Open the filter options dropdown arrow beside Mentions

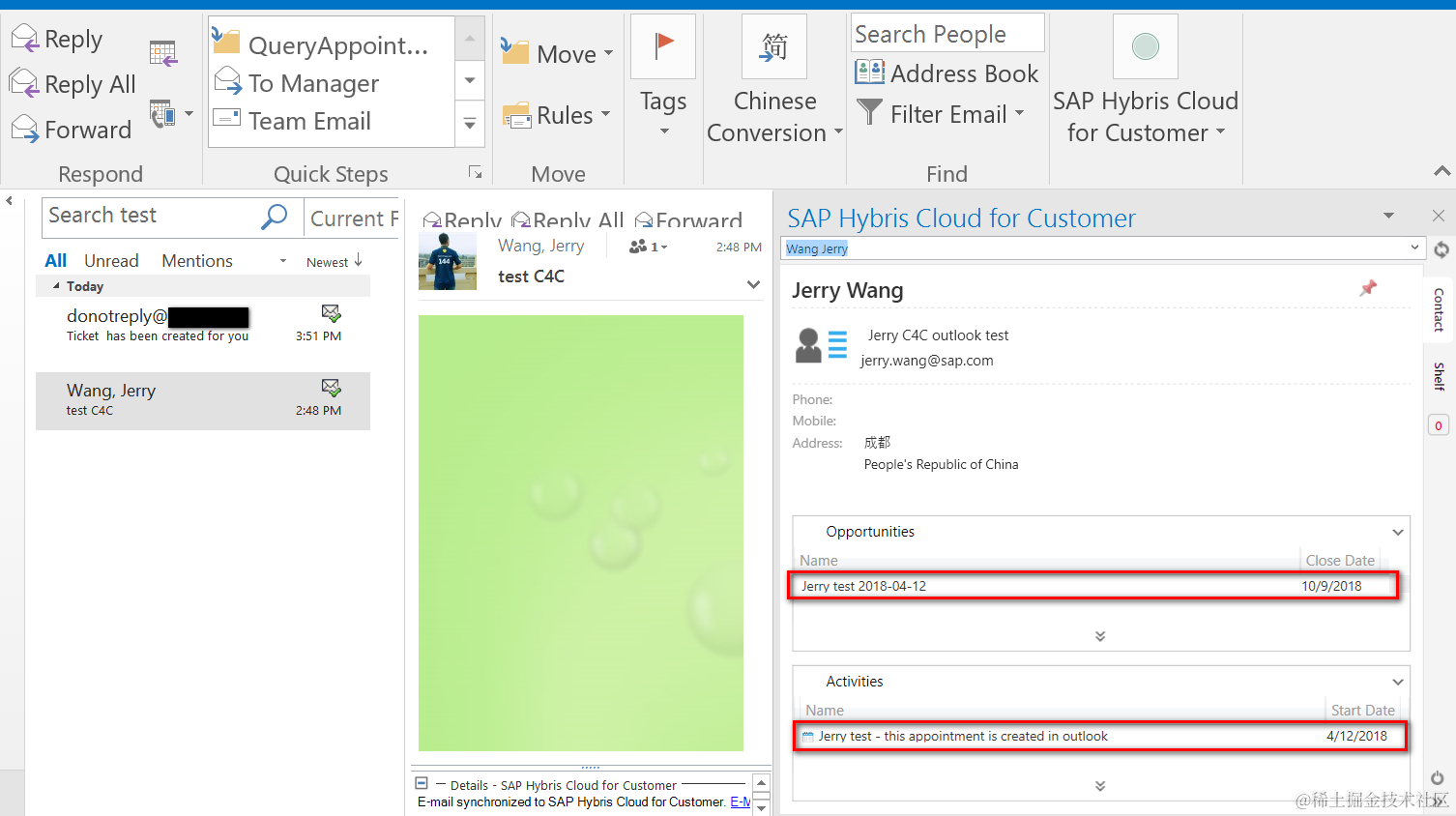click(x=283, y=261)
